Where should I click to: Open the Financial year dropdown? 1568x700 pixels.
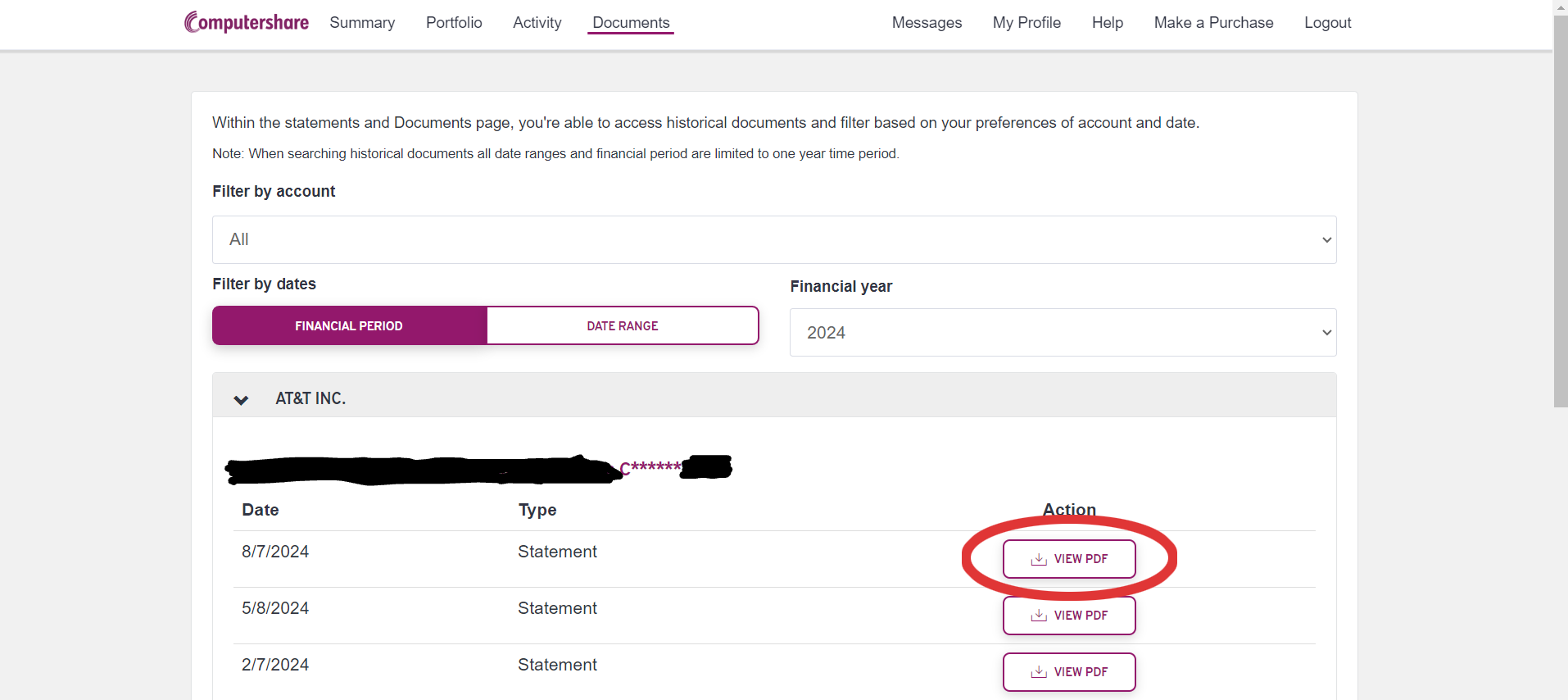pos(1063,332)
